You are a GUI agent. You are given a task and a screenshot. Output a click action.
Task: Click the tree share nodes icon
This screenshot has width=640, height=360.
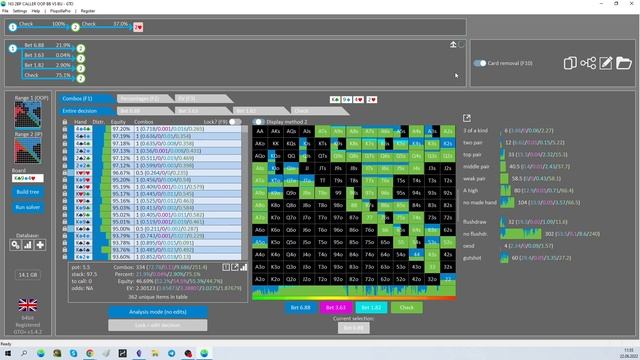588,63
